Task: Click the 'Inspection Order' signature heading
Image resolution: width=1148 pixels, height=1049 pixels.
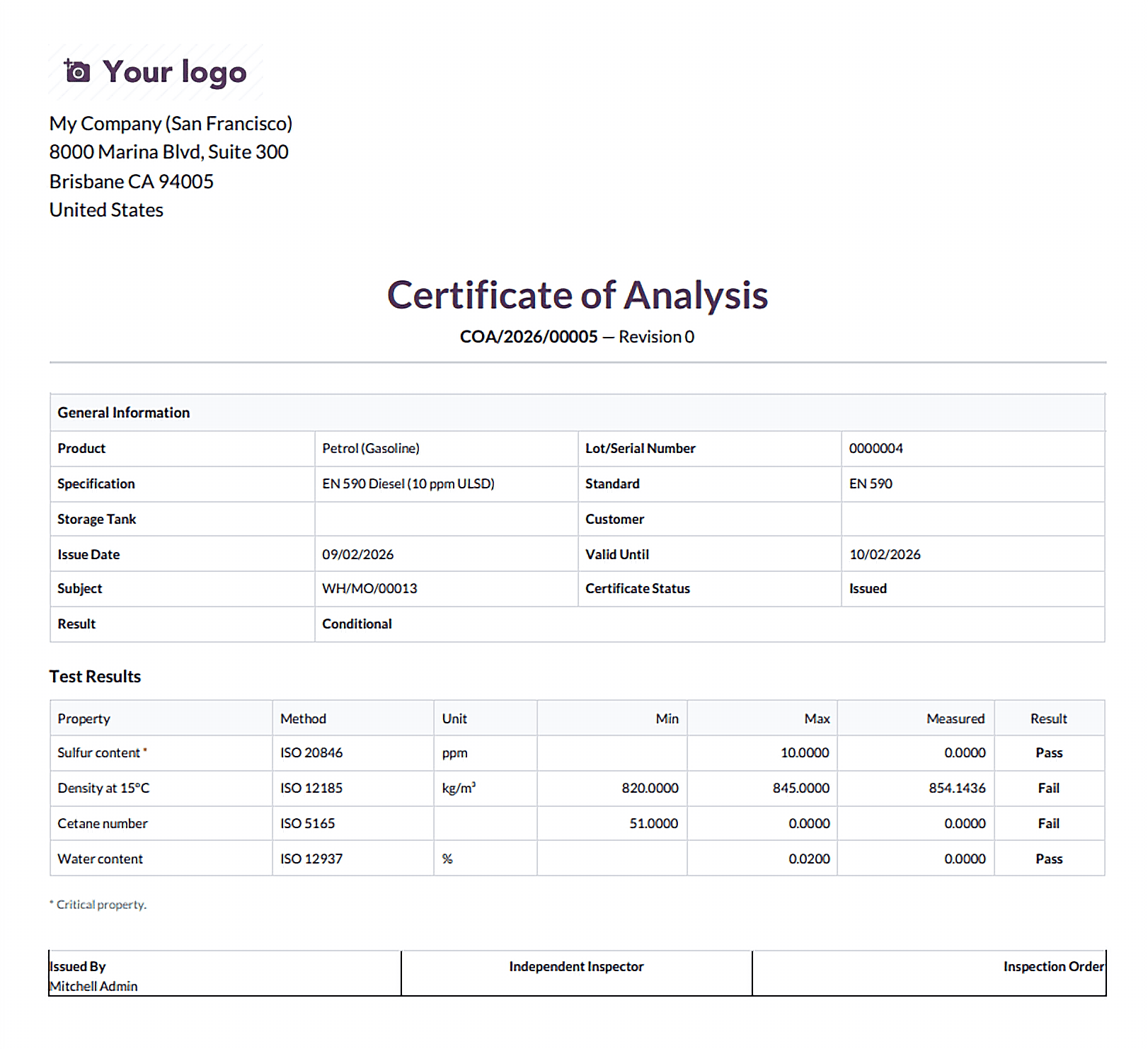Action: point(1053,966)
